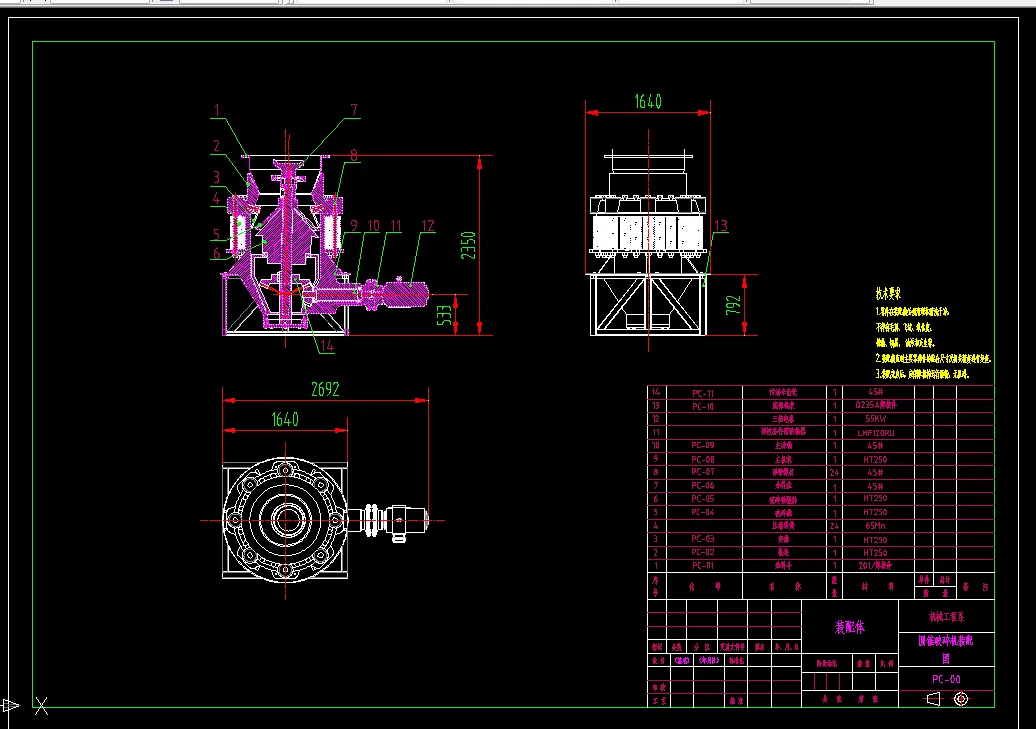Select the 55KW motor specification cell
The width and height of the screenshot is (1036, 729).
pos(875,419)
